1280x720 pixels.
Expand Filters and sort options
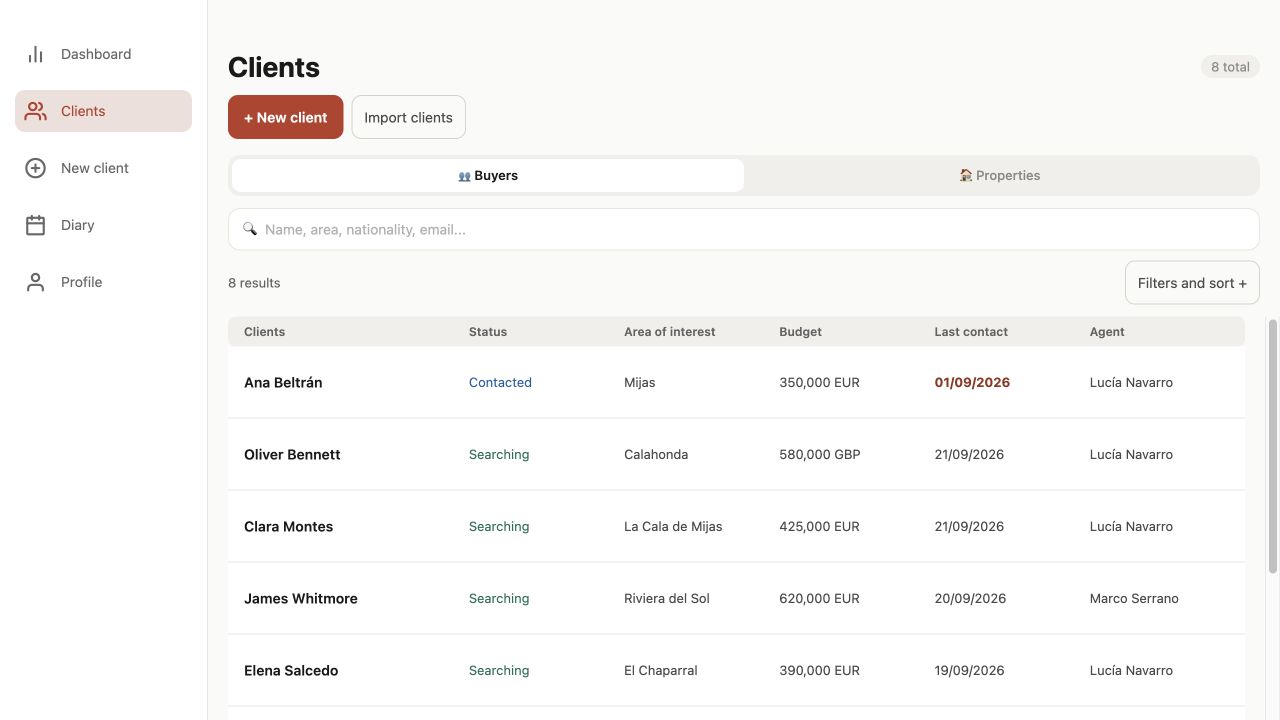pyautogui.click(x=1192, y=283)
